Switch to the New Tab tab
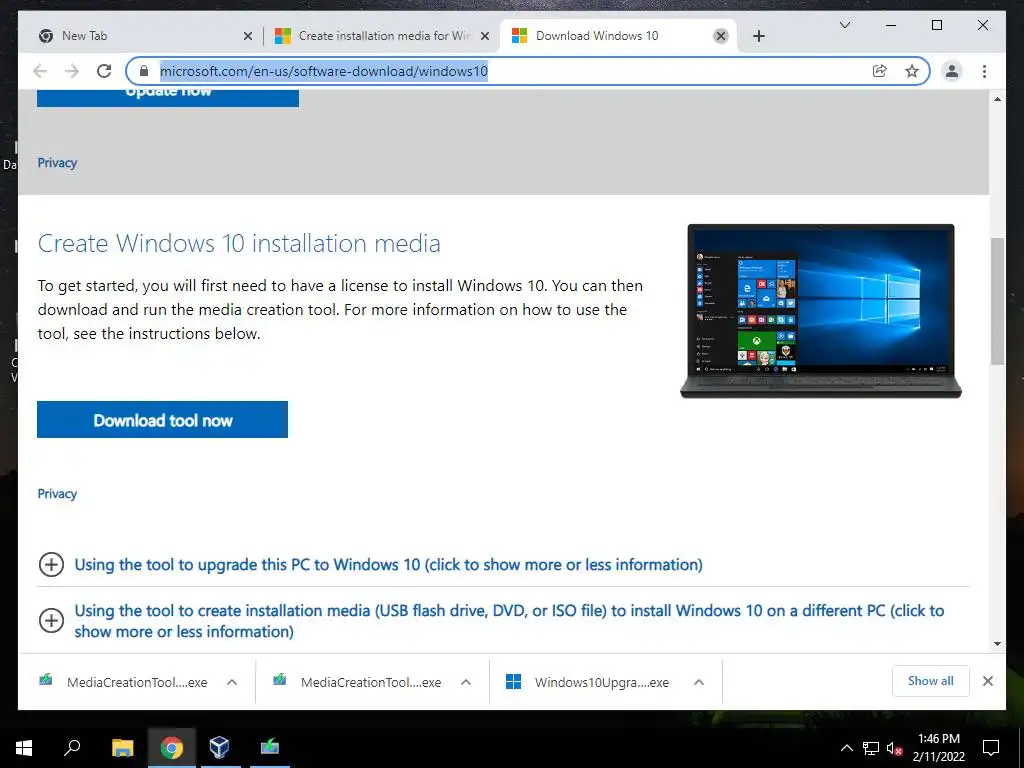1024x768 pixels. [x=144, y=36]
